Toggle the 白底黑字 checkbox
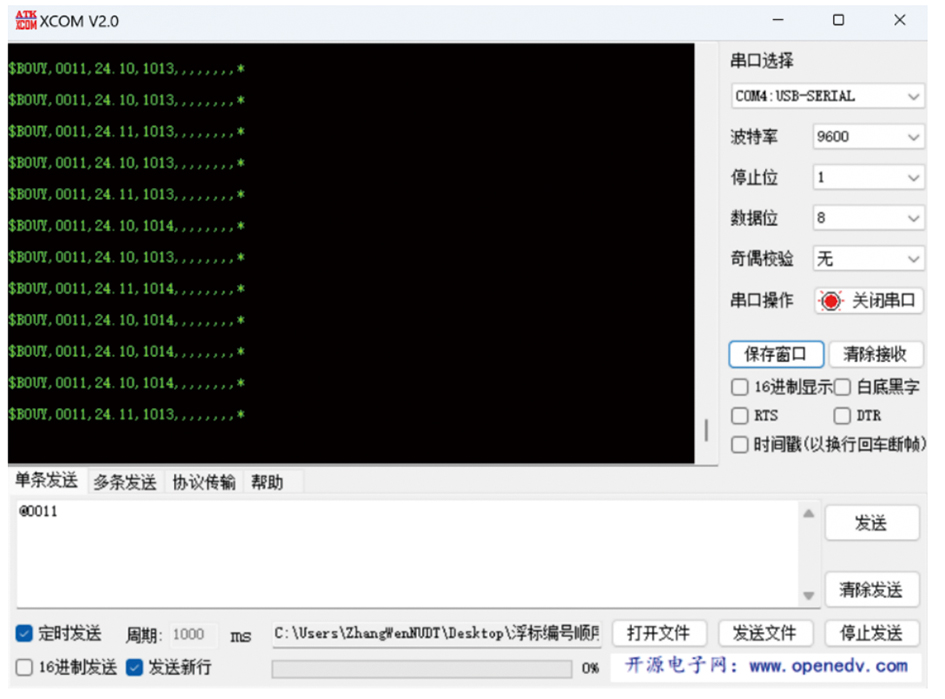The width and height of the screenshot is (945, 699). (x=842, y=387)
